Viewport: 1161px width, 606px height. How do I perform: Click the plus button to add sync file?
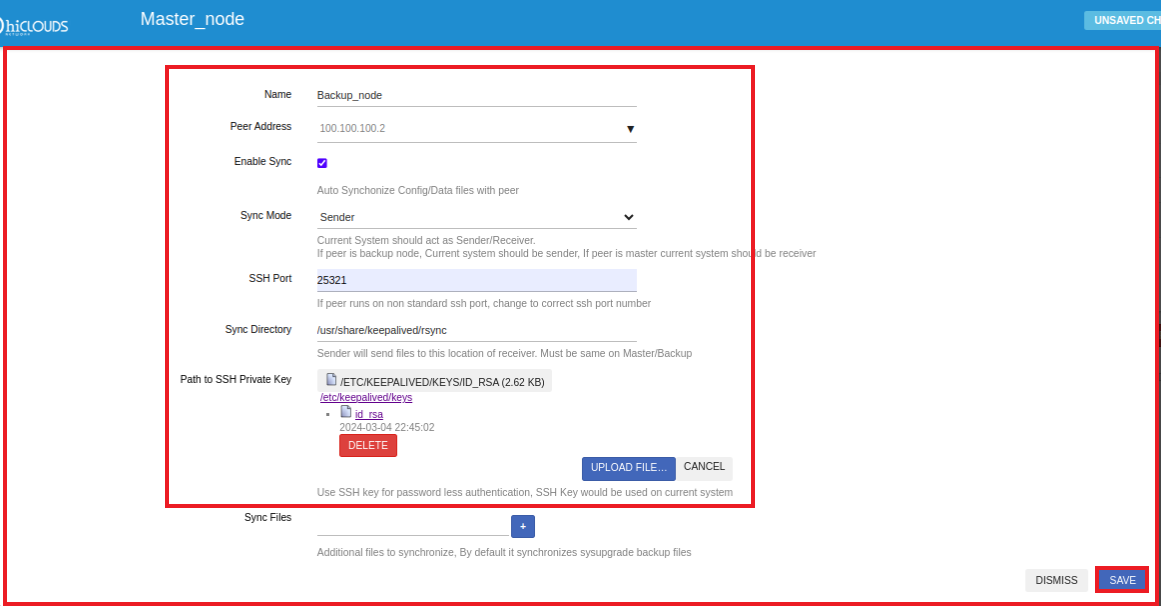tap(523, 526)
